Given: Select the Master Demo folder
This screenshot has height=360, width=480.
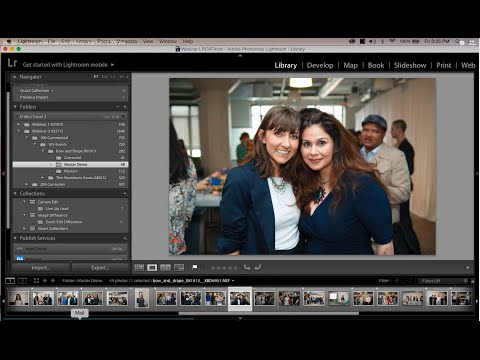Looking at the screenshot, I should [x=70, y=164].
